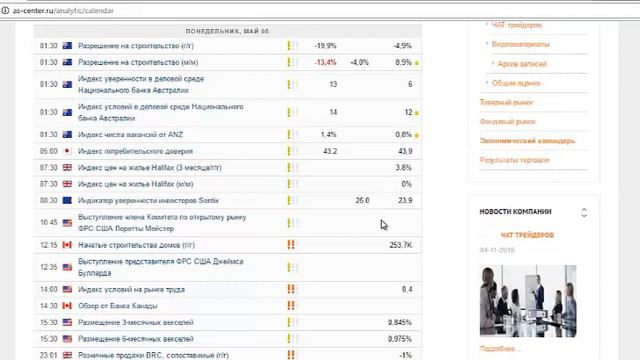The width and height of the screenshot is (640, 360).
Task: Click the Новости компании heading
Action: 515,211
